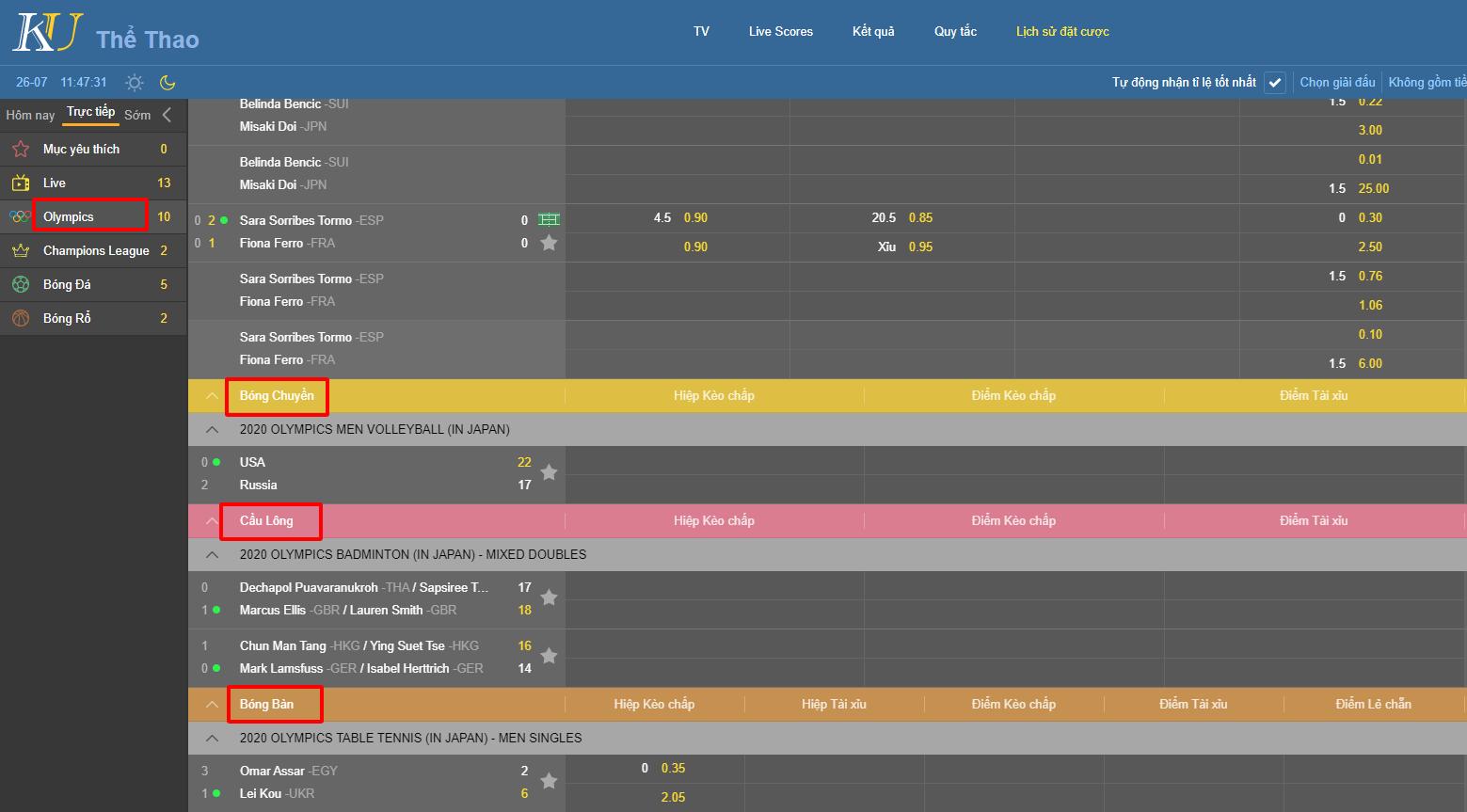Click Thể Thao title text

point(148,40)
